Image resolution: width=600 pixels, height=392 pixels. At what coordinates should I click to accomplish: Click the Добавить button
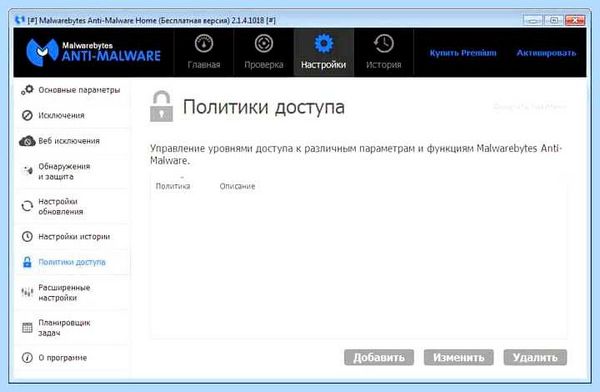click(379, 358)
